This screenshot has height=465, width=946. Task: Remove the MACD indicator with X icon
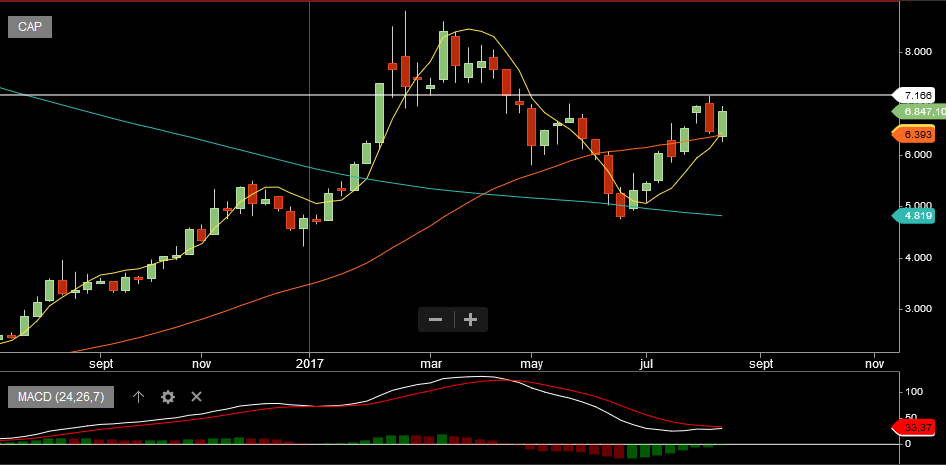[x=196, y=397]
